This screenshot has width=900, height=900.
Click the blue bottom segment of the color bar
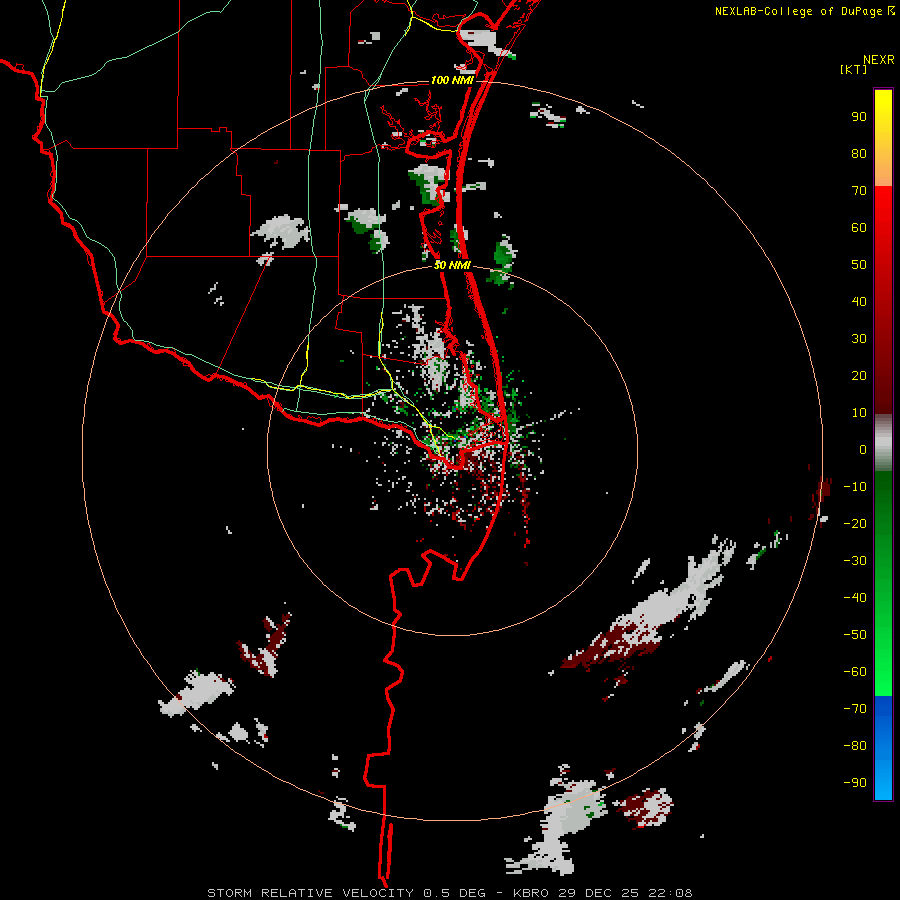coord(883,748)
